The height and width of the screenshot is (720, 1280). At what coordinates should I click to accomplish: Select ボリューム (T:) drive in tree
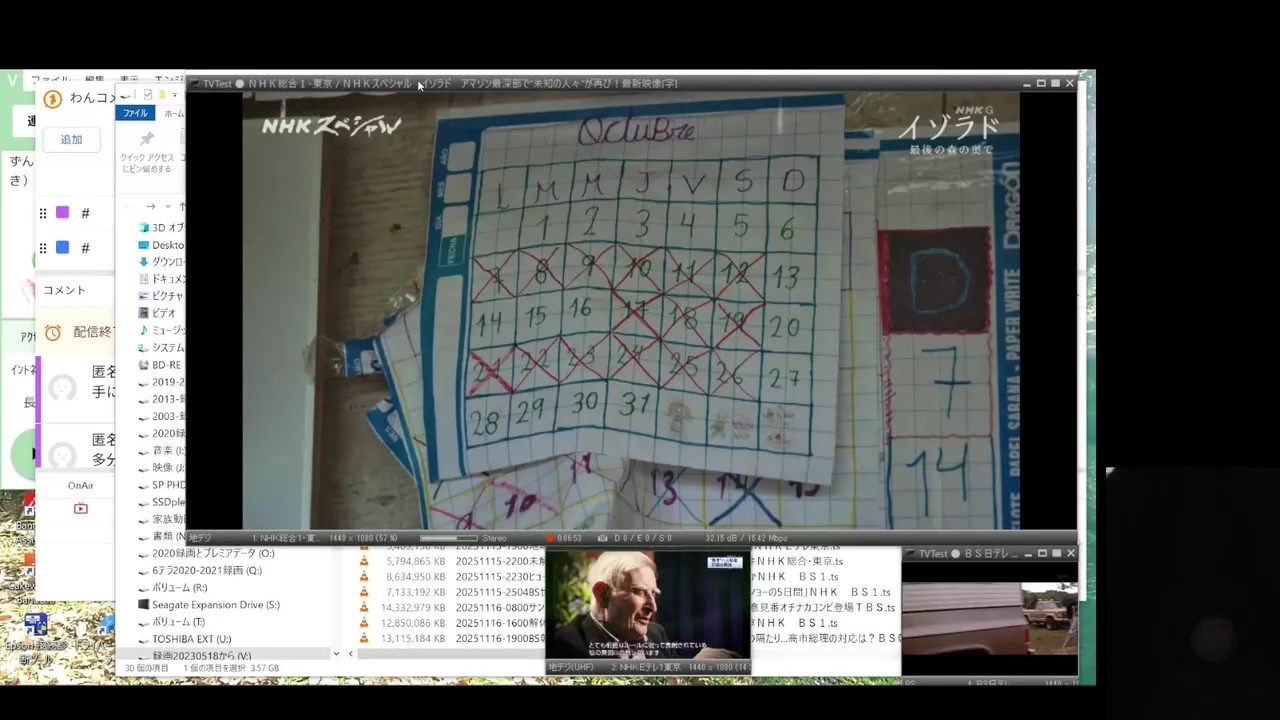[x=171, y=621]
